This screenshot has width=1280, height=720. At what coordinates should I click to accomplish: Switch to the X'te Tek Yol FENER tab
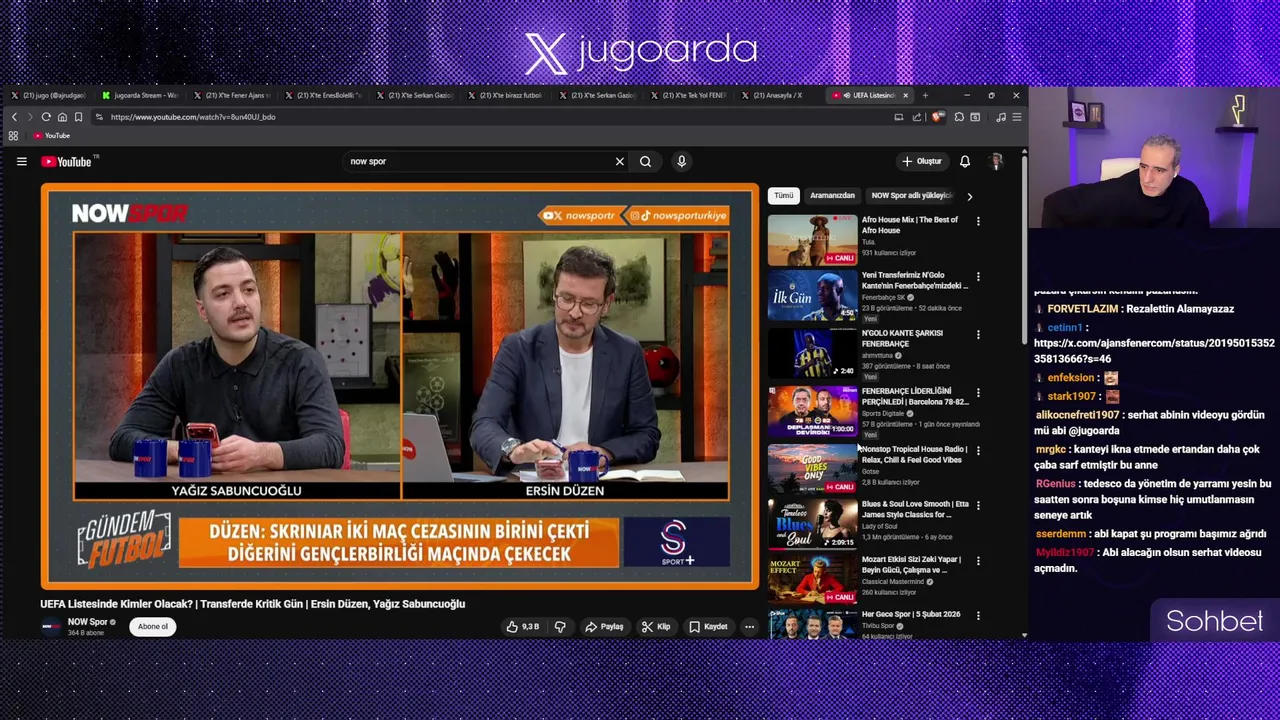(x=690, y=95)
